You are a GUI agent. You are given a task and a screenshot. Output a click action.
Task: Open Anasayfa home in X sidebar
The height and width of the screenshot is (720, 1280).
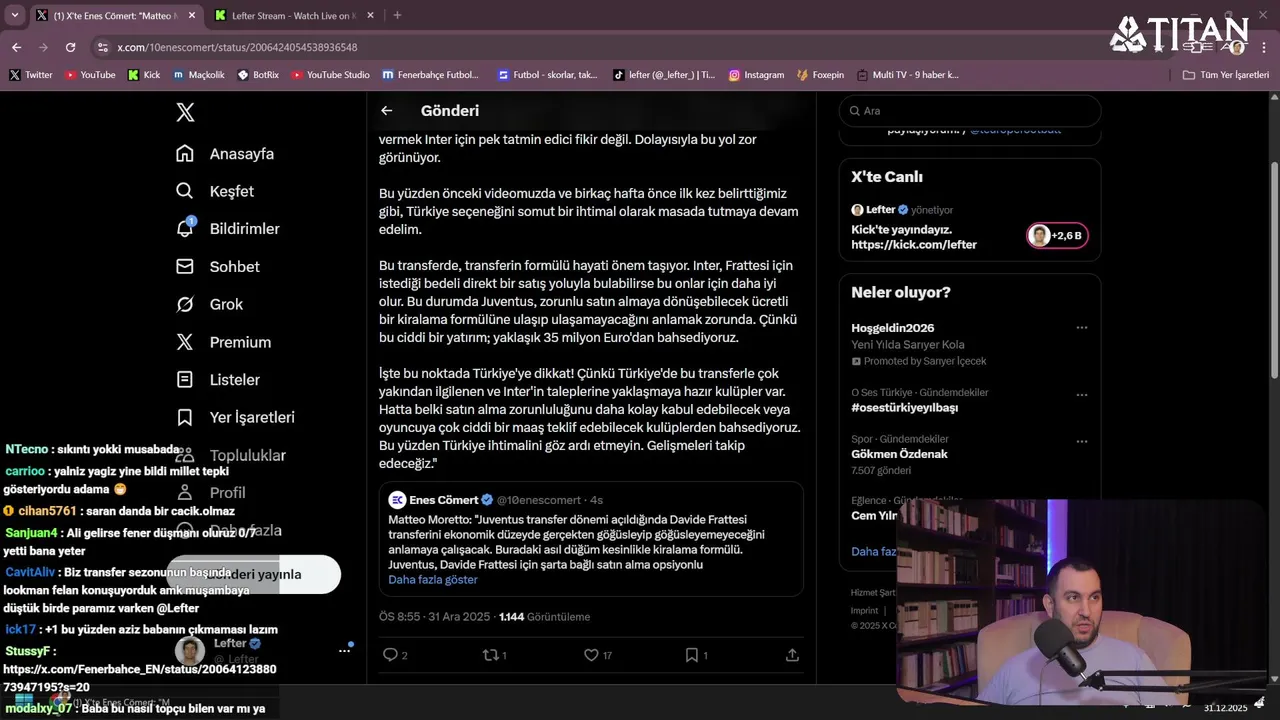(x=225, y=154)
